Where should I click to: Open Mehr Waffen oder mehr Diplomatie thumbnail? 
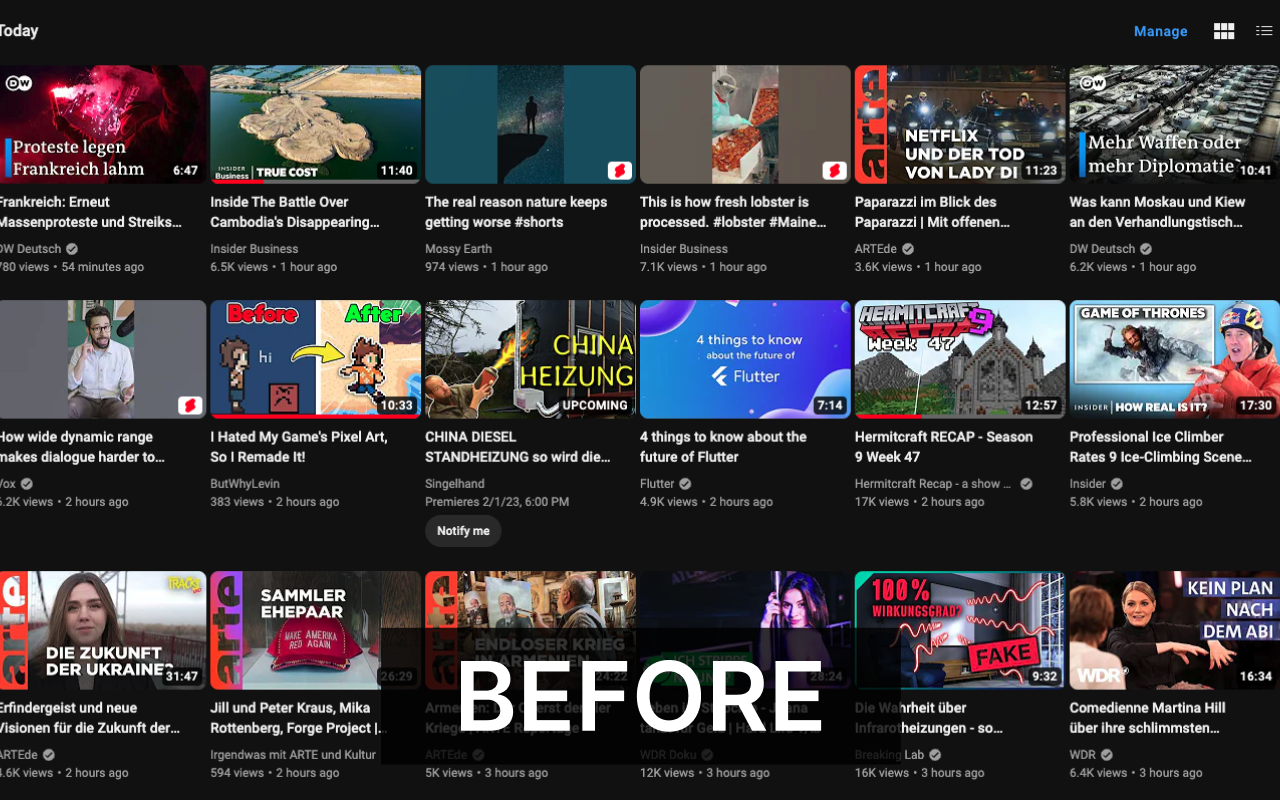tap(1174, 124)
